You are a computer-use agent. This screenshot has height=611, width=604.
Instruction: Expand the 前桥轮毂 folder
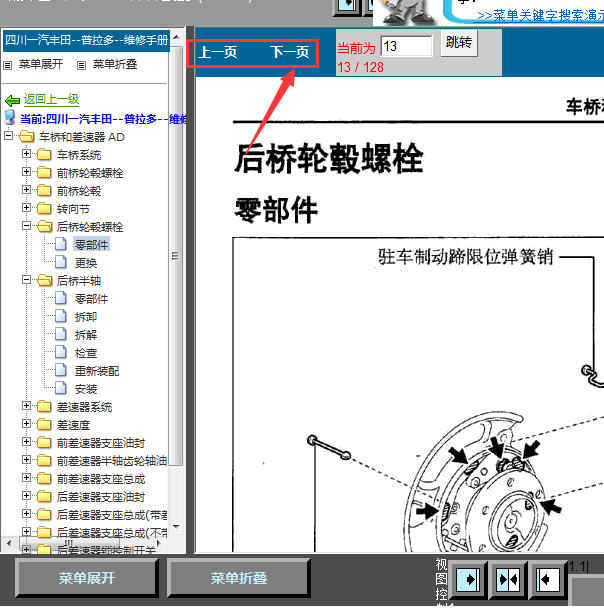pos(26,190)
